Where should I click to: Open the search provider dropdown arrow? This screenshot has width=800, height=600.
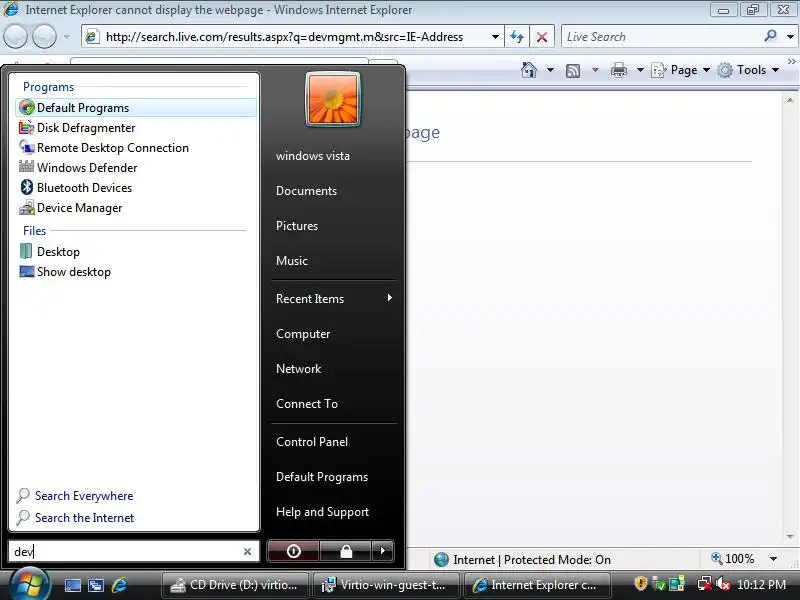(790, 37)
